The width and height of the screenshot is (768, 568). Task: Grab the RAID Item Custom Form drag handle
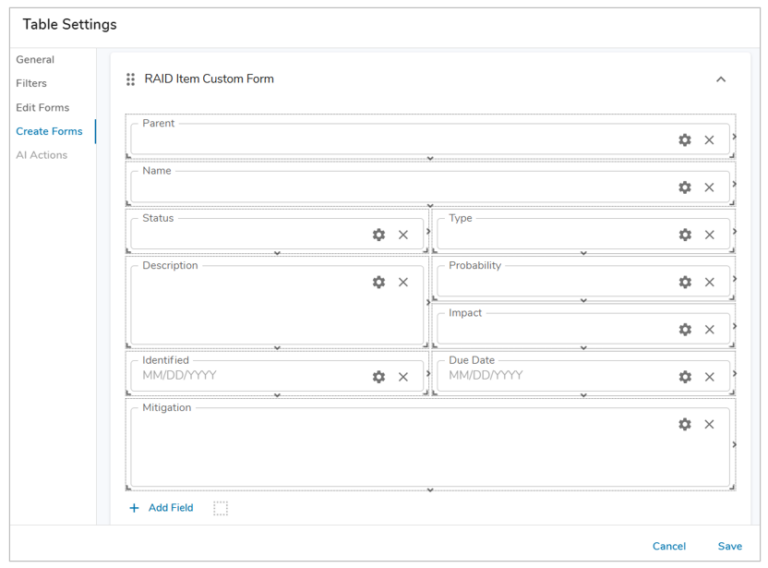point(130,79)
